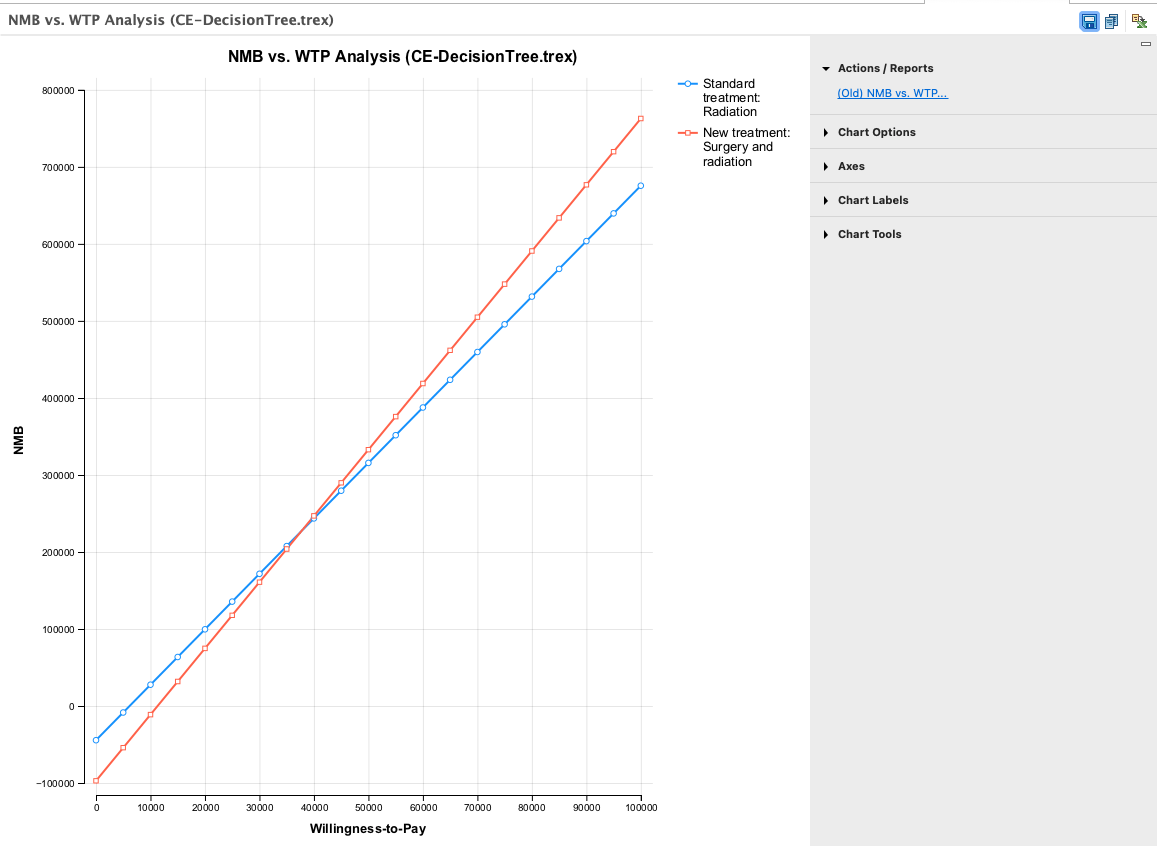Click the Actions / Reports header
This screenshot has width=1157, height=846.
(884, 68)
